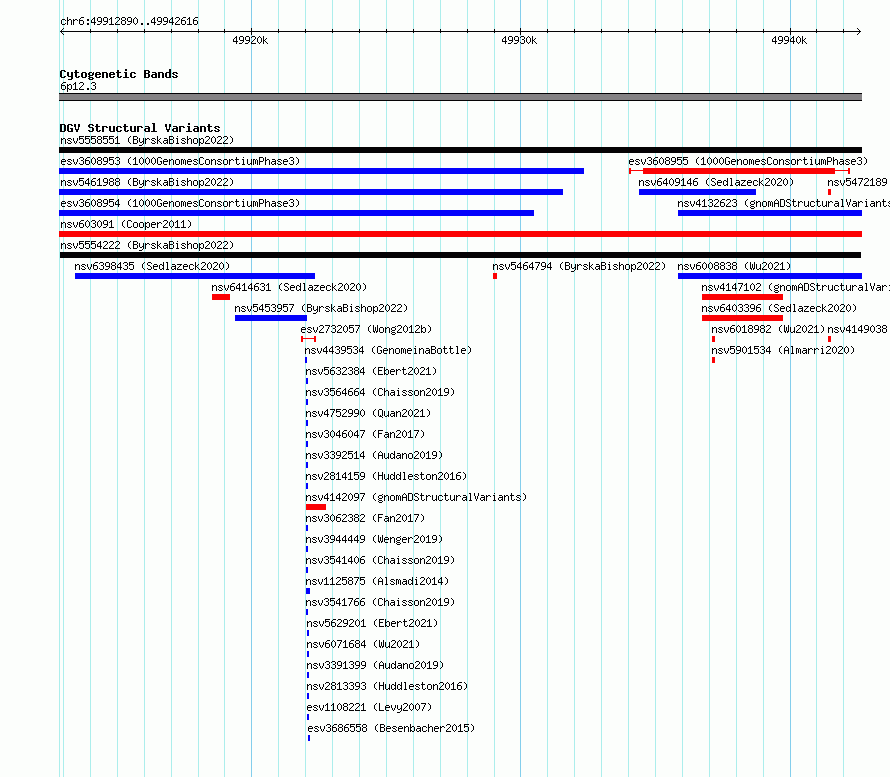Viewport: 890px width, 777px height.
Task: Open nsv3944449 (Wenger2019) variant
Action: (374, 539)
